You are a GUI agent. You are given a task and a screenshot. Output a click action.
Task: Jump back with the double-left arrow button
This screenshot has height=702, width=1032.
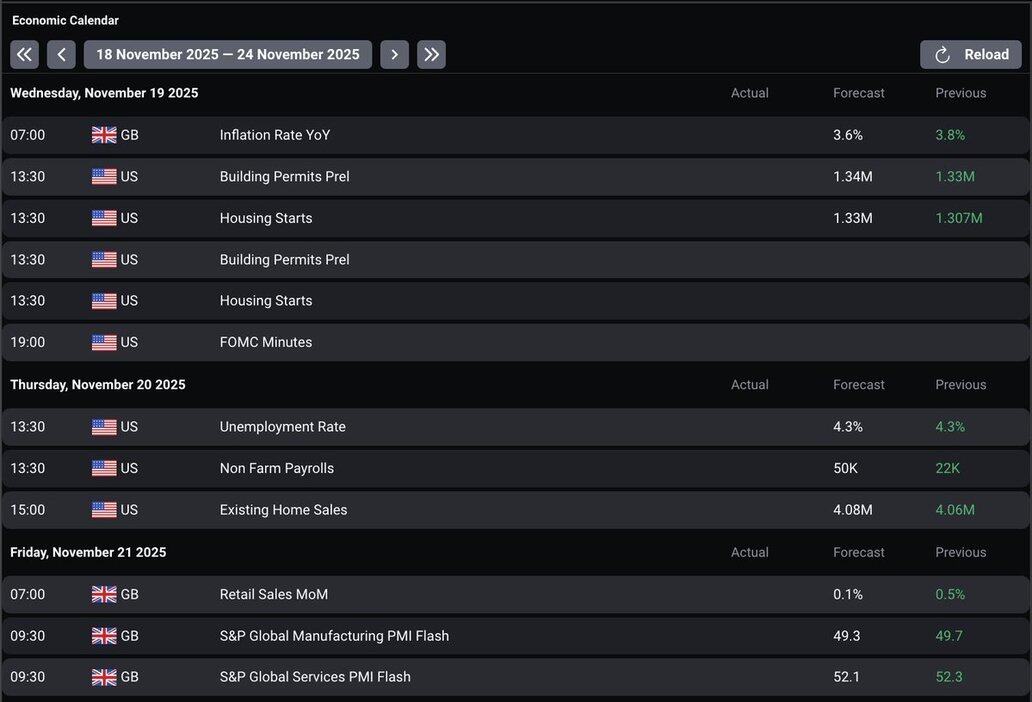(24, 55)
